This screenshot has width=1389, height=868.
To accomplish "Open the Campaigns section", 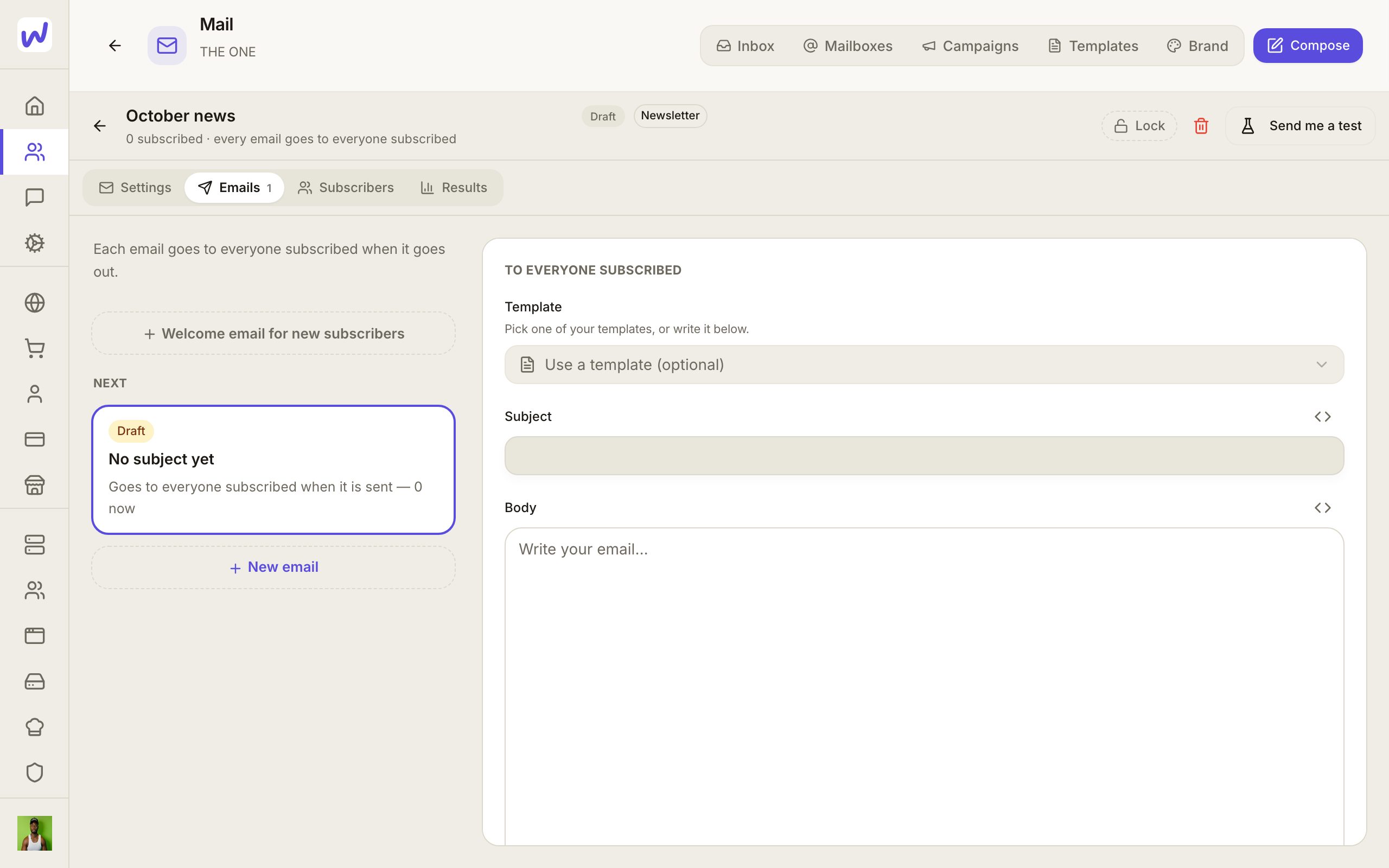I will [x=970, y=46].
